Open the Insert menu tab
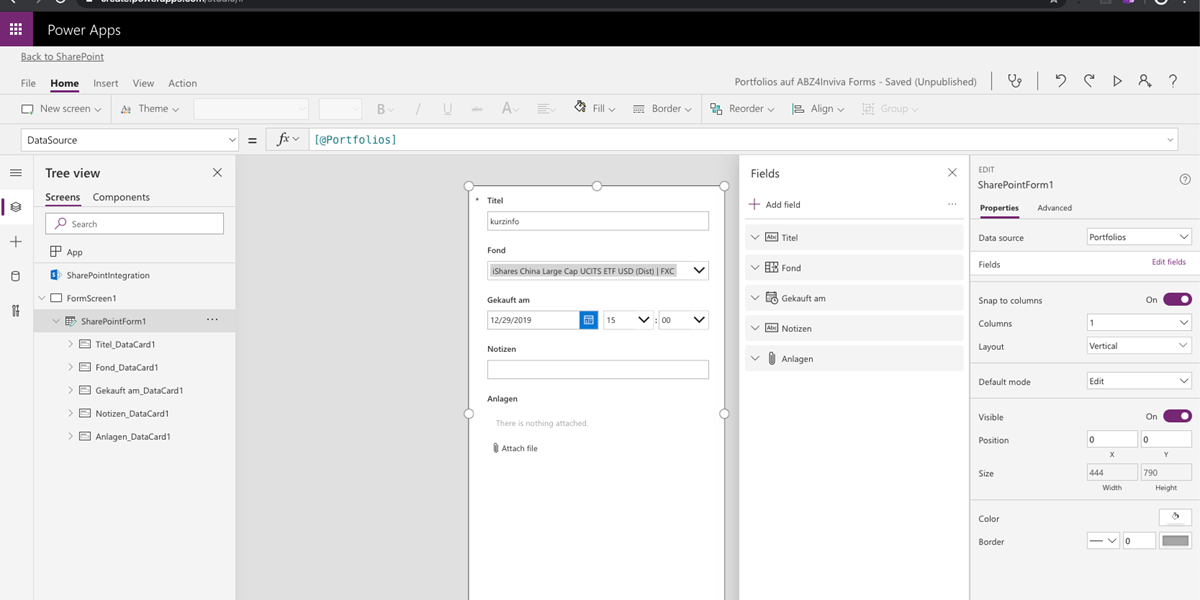The image size is (1200, 600). [x=106, y=83]
